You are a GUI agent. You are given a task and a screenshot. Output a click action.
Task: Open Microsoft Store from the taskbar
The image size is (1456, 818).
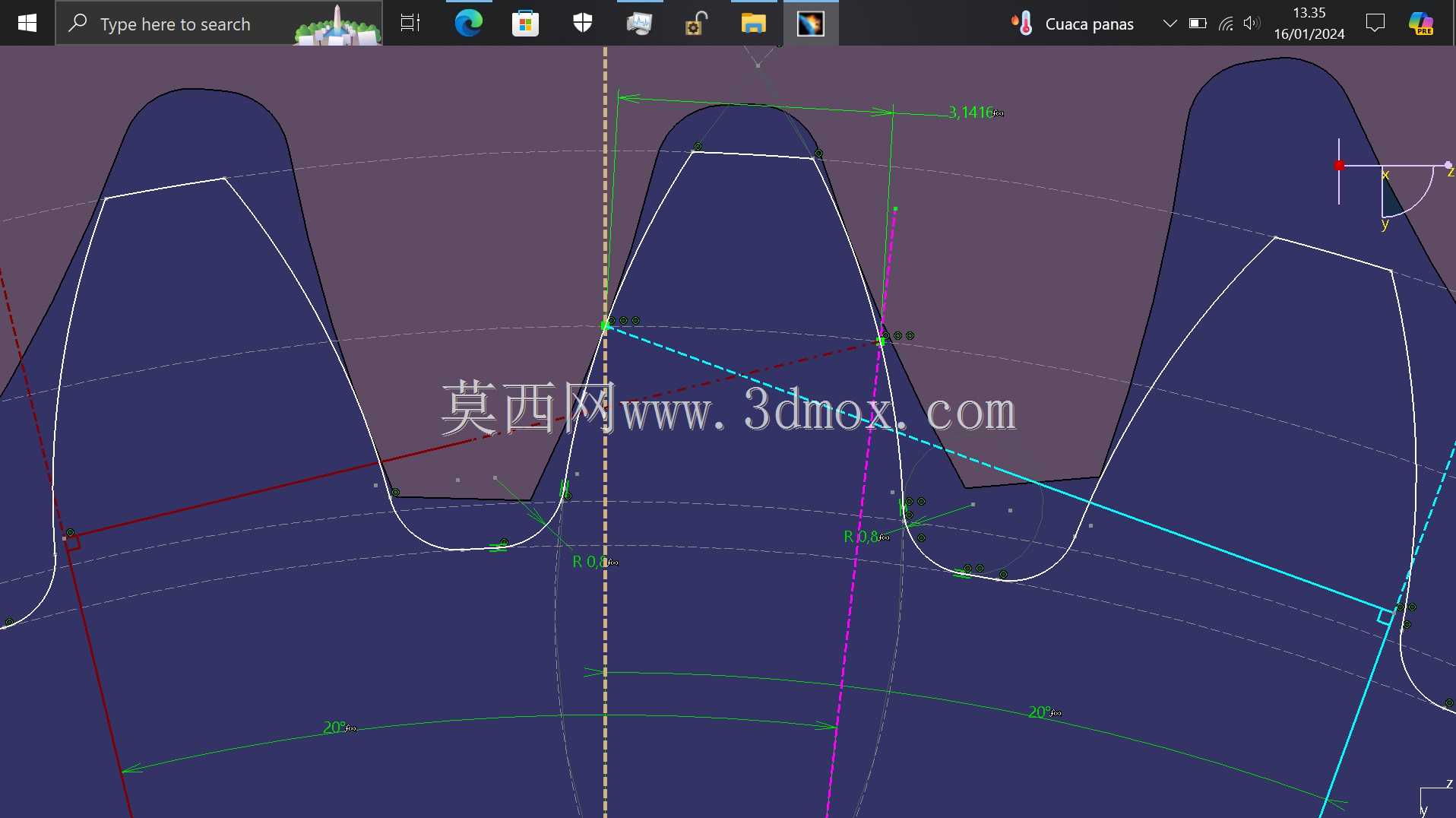pos(525,23)
